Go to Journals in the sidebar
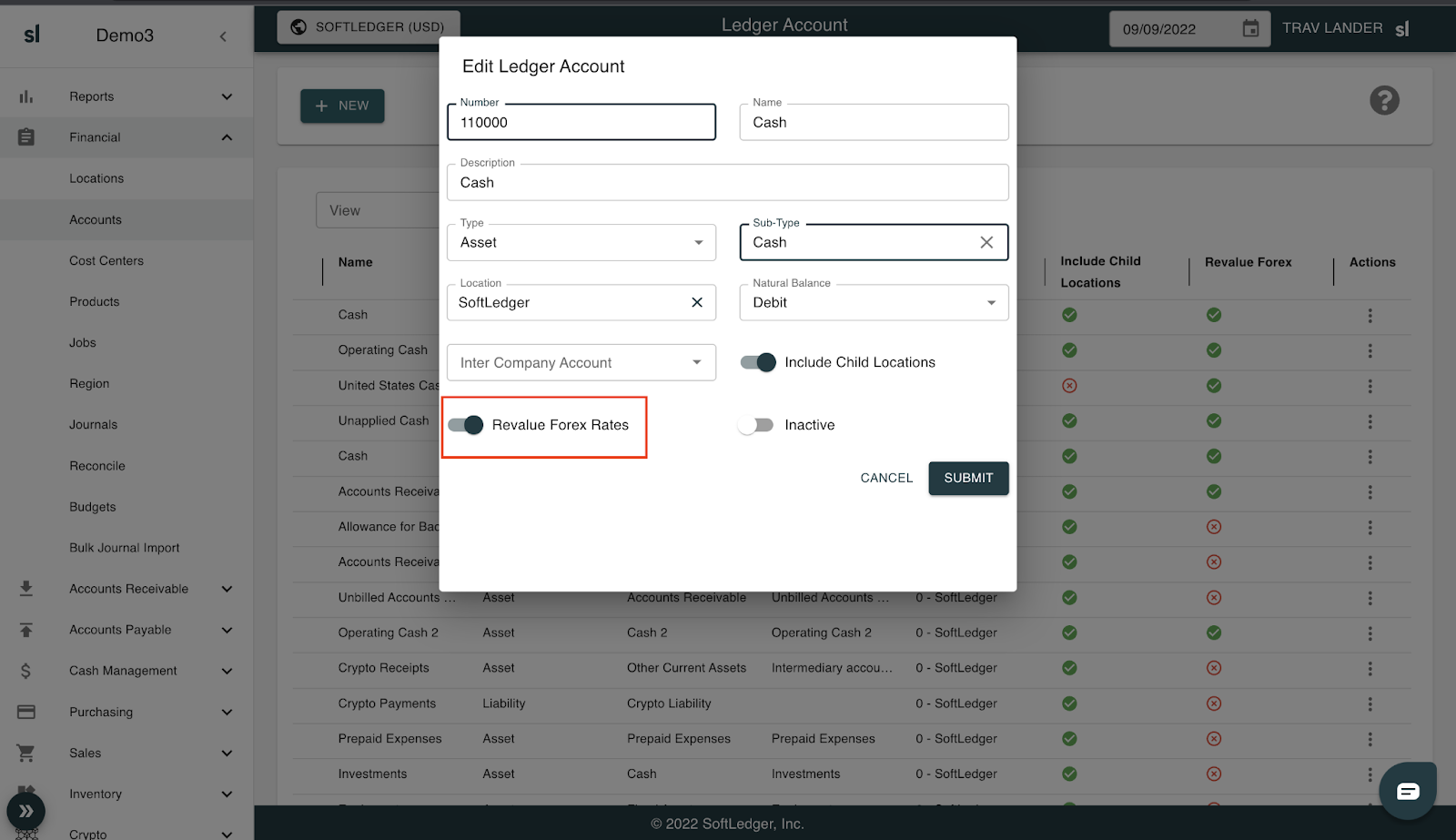1456x840 pixels. (94, 425)
